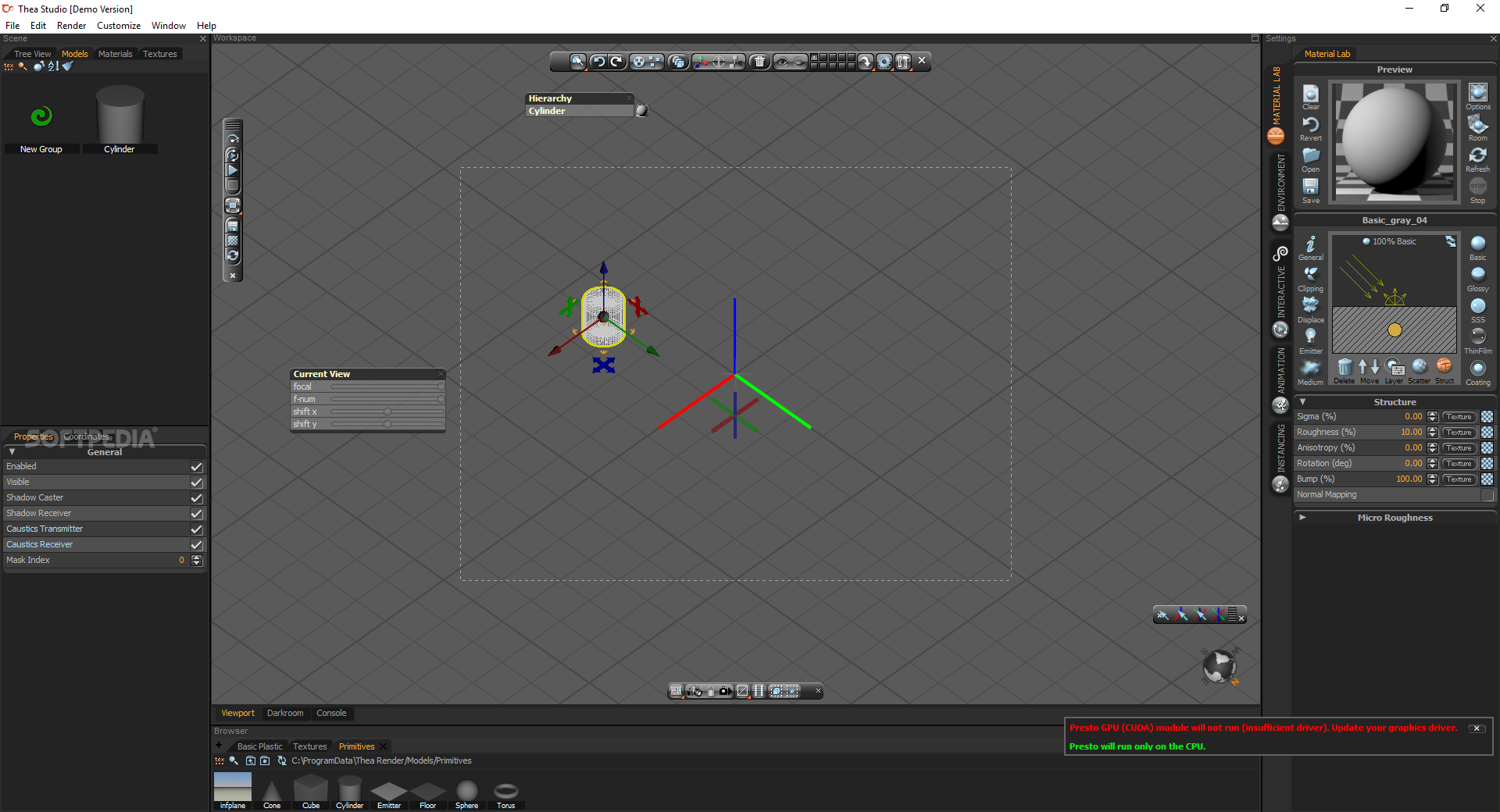Select the pointer selection tool in workspace toolbar
Screen dimensions: 1500x812
[578, 62]
